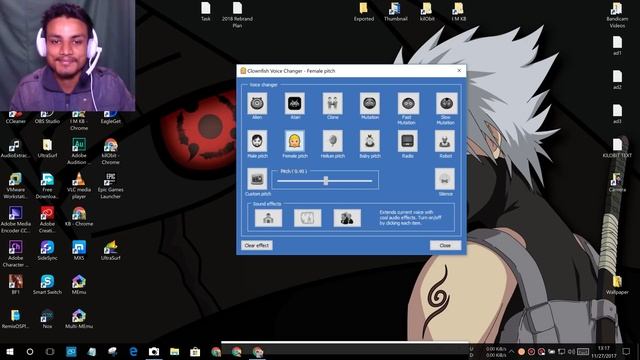
Task: Select the Atari voice effect
Action: click(295, 103)
